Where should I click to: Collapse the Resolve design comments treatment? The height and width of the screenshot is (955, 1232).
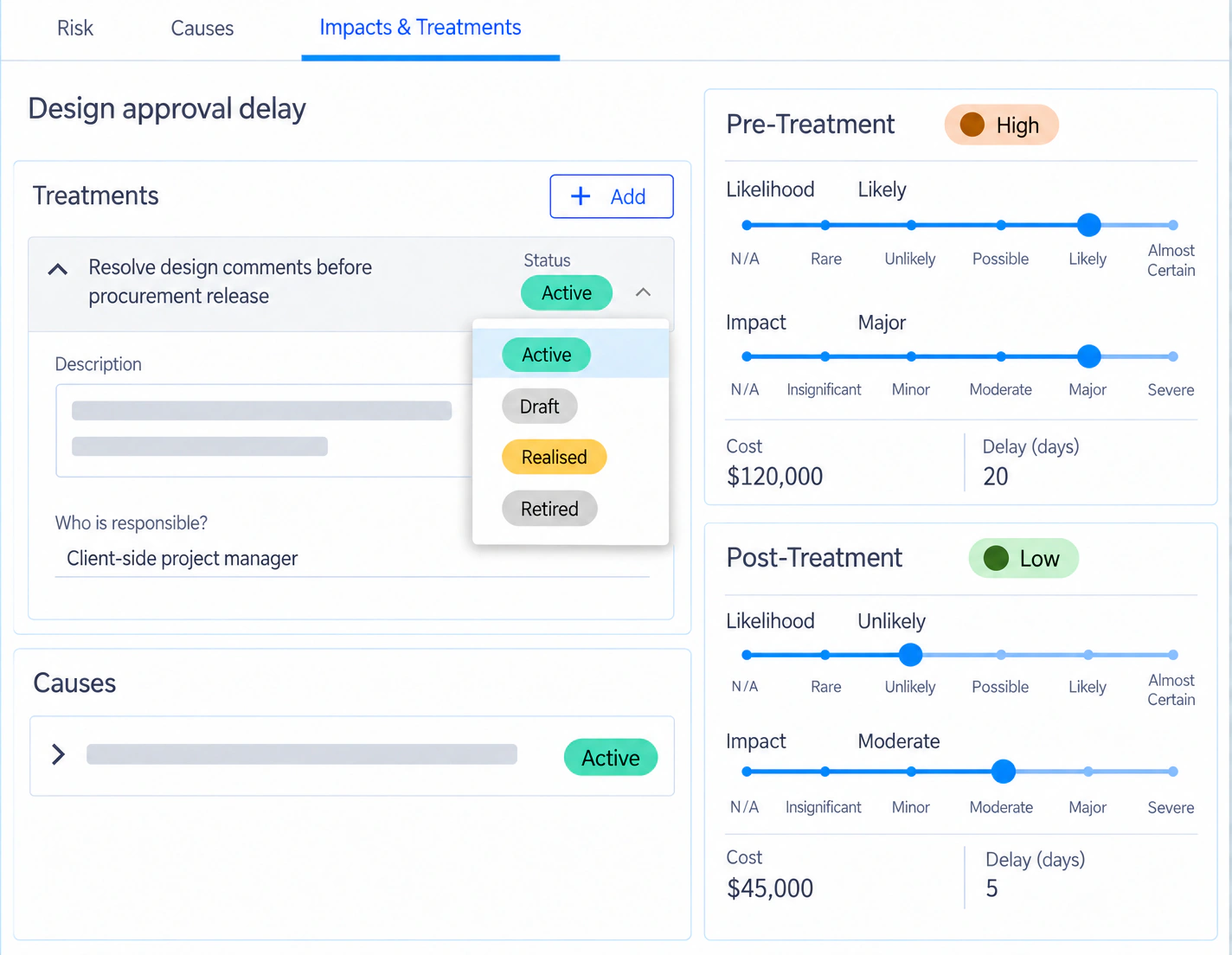pyautogui.click(x=58, y=269)
